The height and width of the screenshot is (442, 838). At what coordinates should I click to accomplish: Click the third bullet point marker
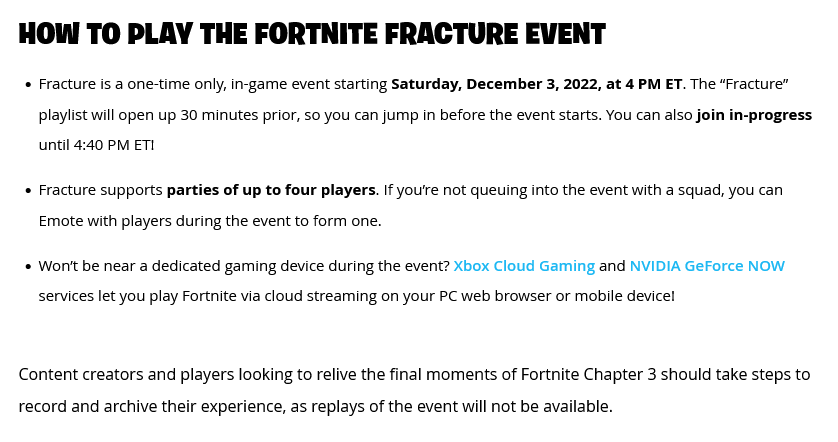click(x=28, y=266)
